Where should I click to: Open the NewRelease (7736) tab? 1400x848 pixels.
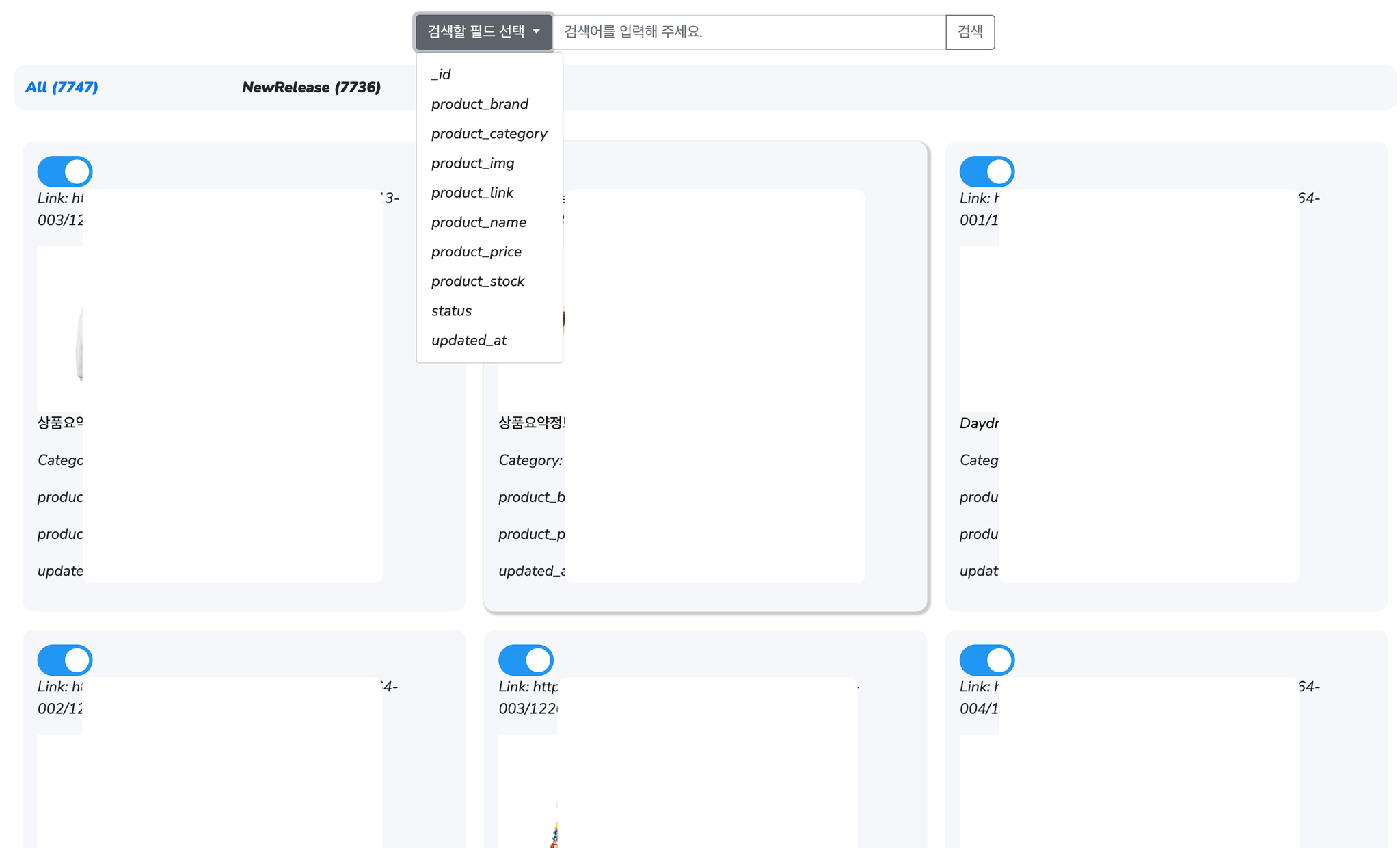pos(311,88)
